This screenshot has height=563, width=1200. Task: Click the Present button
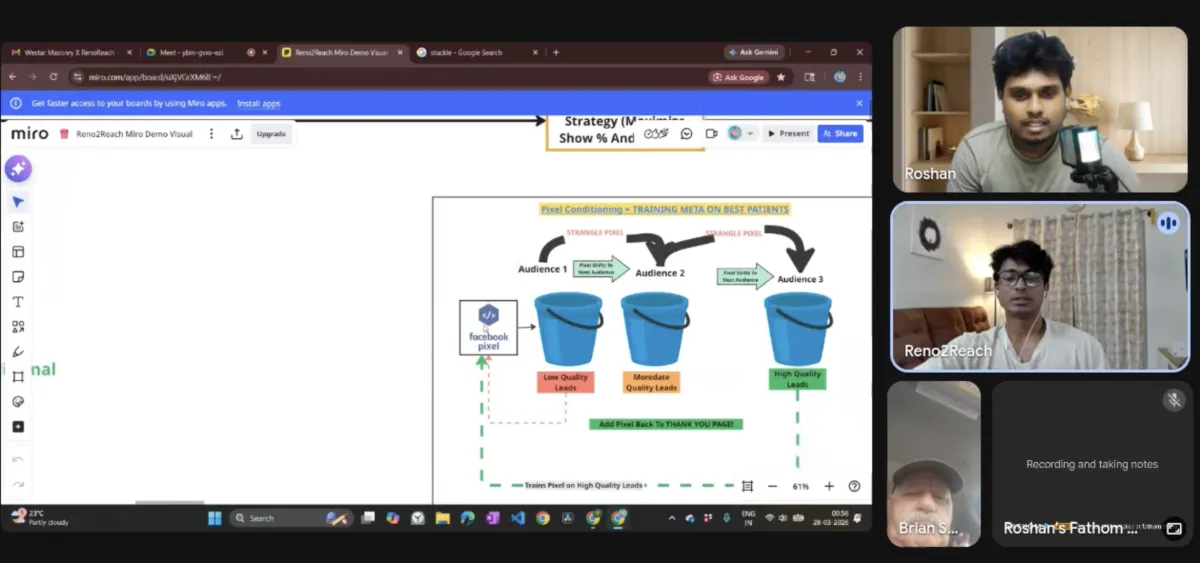pos(787,133)
